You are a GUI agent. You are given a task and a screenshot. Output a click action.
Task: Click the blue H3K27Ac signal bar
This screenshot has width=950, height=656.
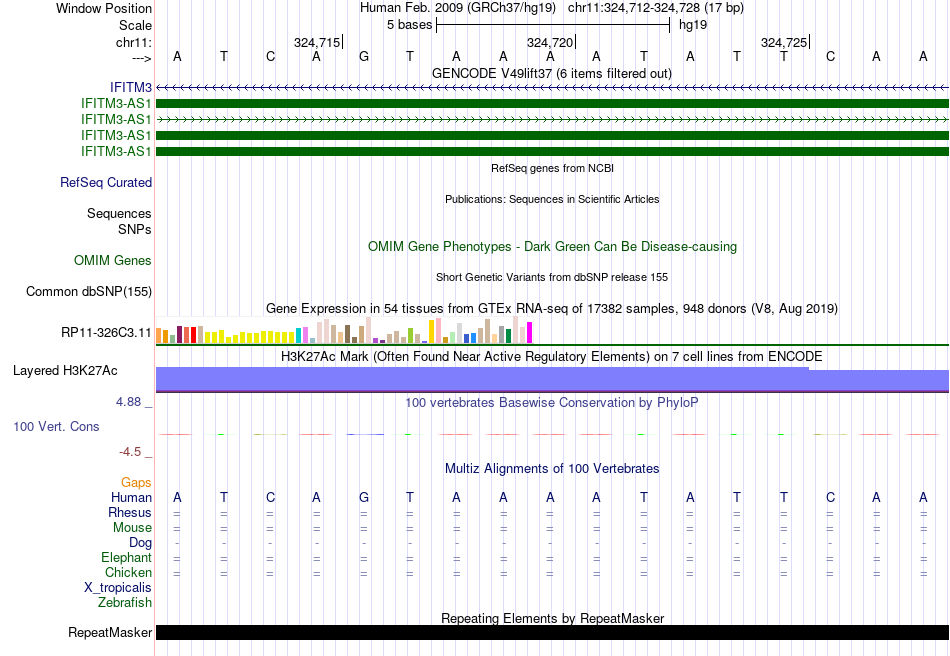pyautogui.click(x=553, y=380)
